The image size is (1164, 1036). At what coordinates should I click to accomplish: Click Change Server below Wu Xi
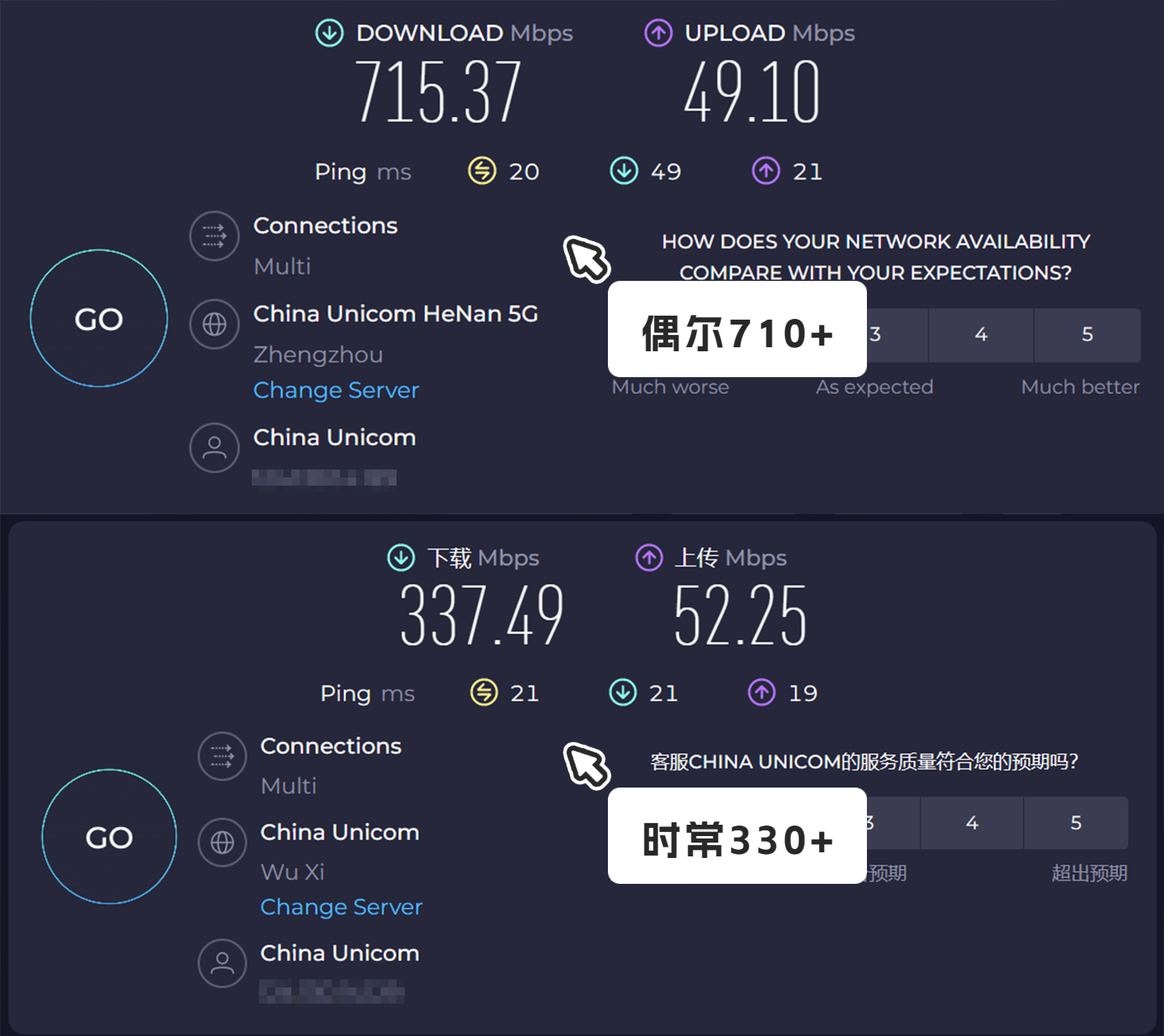[x=341, y=907]
